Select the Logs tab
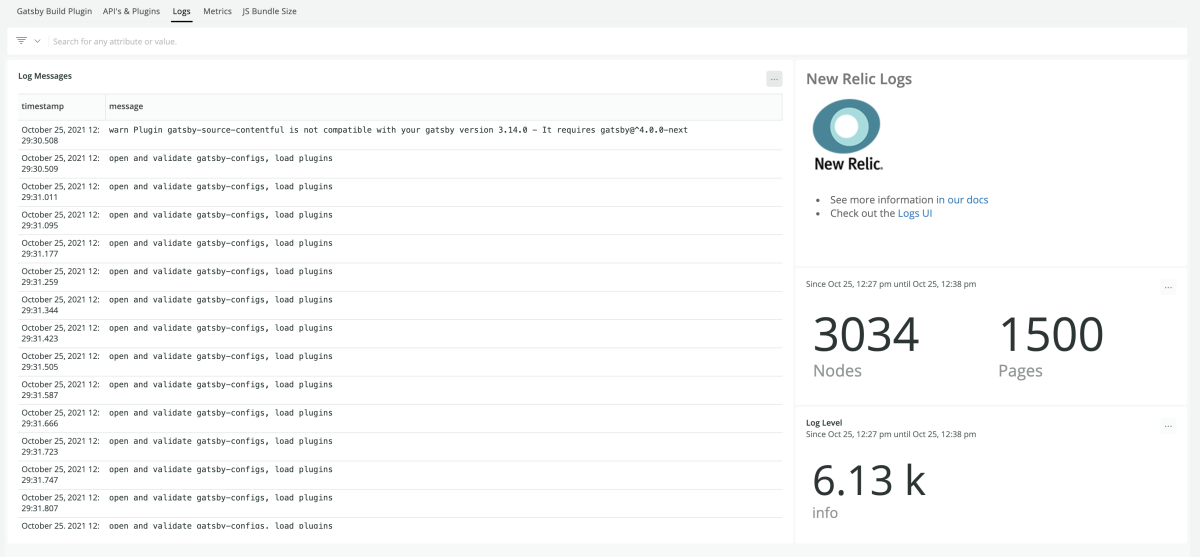This screenshot has height=557, width=1200. click(x=181, y=11)
